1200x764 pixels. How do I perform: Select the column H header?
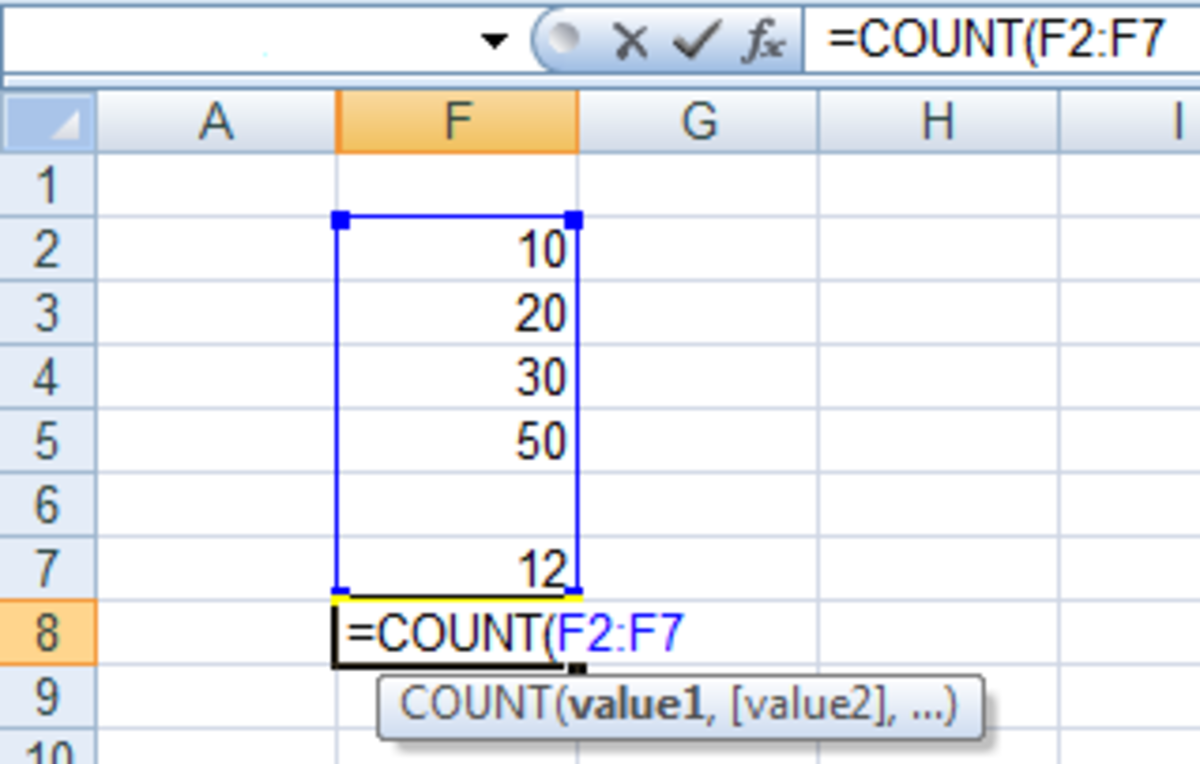938,122
